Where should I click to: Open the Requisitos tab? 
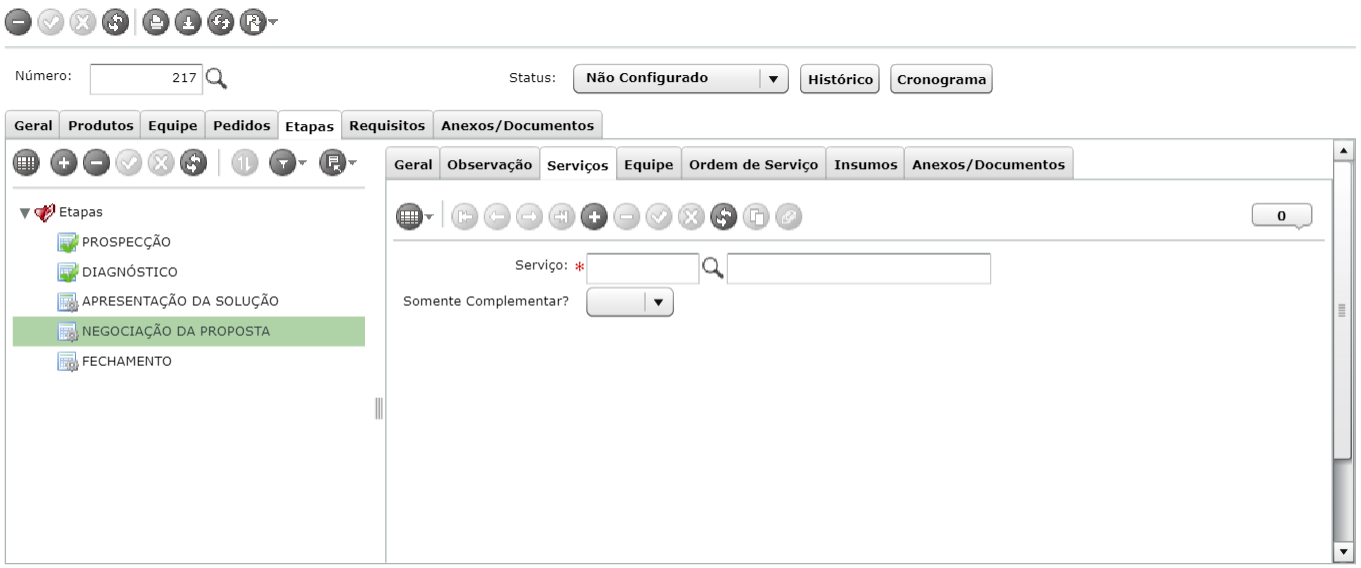click(x=388, y=125)
